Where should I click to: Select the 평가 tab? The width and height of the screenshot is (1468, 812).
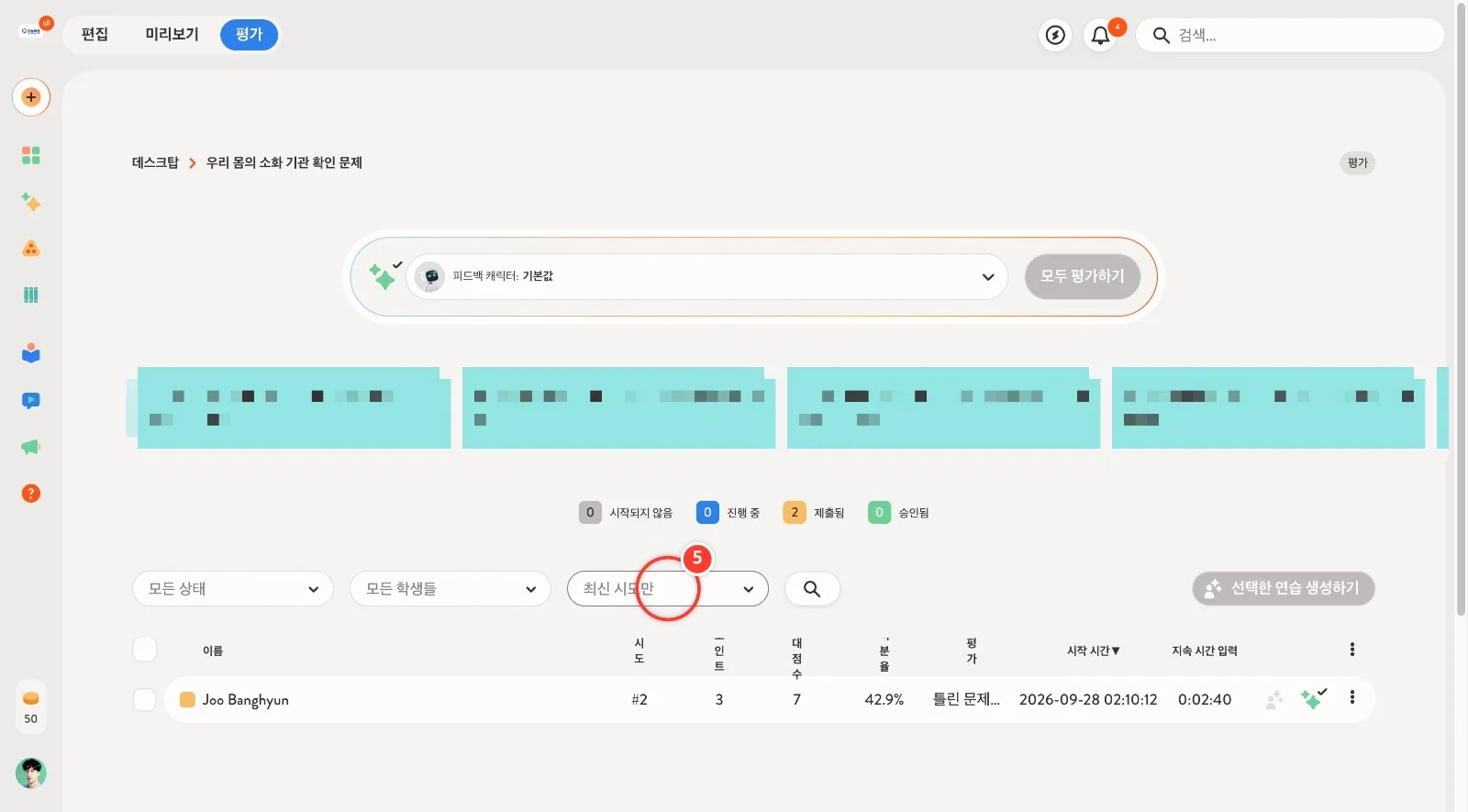click(x=249, y=35)
